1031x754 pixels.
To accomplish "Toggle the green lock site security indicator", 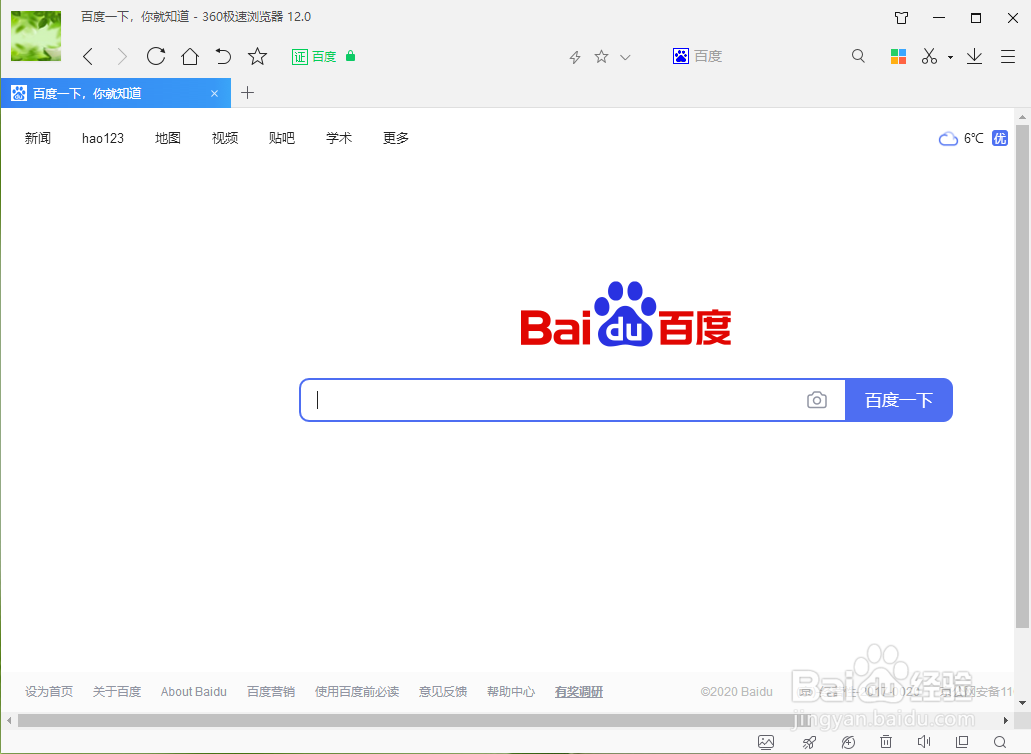I will 349,56.
